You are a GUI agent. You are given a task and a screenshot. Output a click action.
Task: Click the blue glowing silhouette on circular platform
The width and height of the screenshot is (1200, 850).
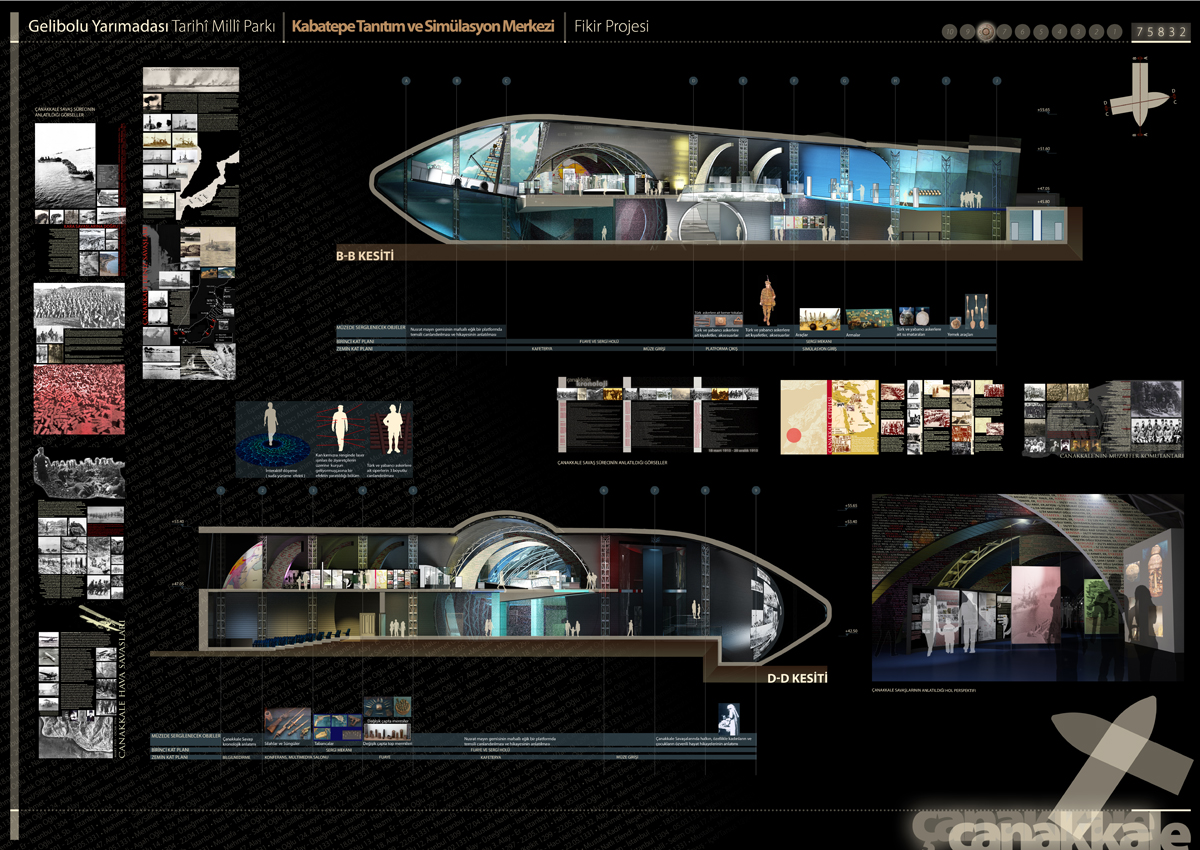tap(270, 428)
